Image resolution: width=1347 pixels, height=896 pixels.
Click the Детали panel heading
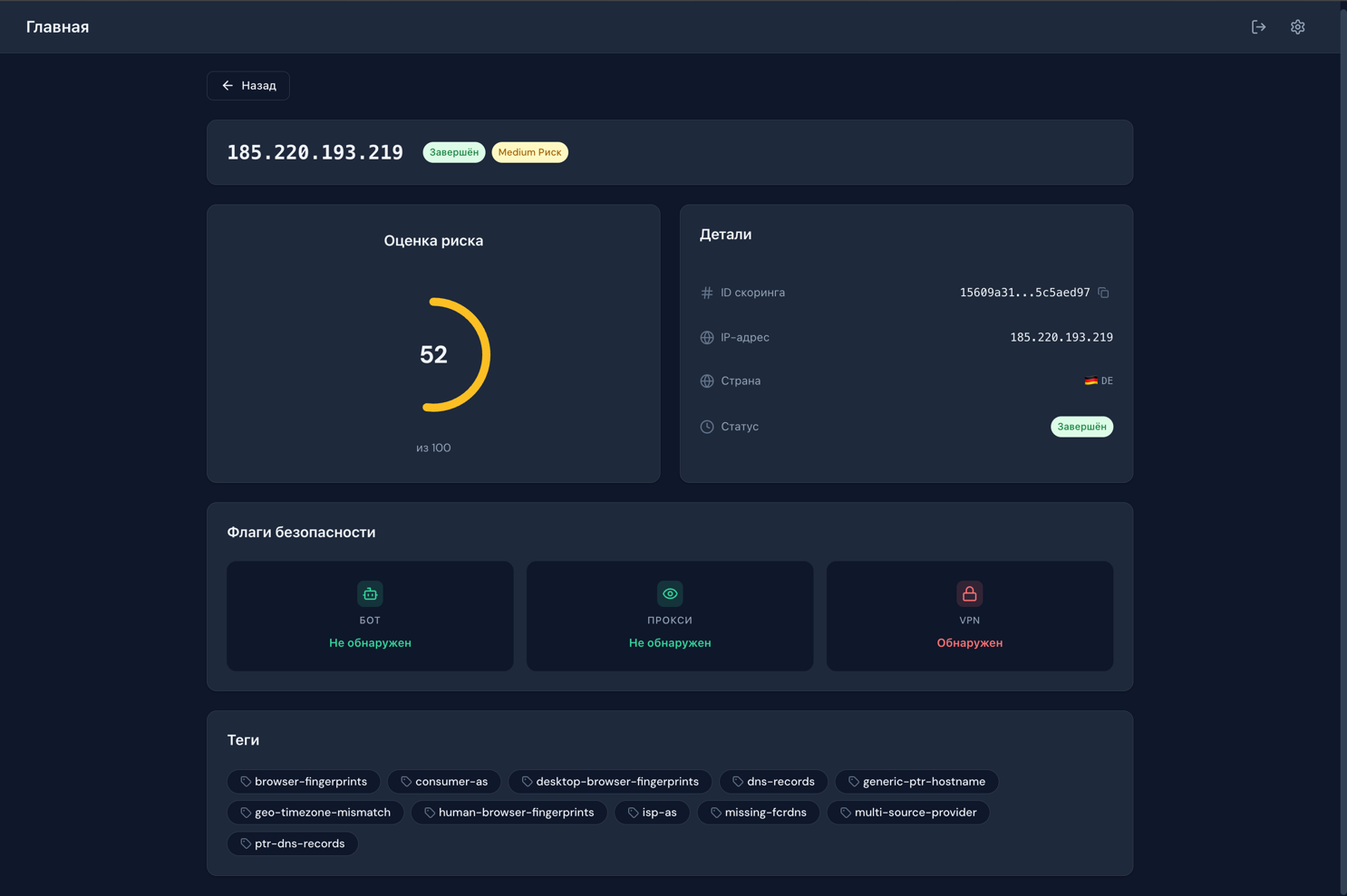tap(725, 235)
